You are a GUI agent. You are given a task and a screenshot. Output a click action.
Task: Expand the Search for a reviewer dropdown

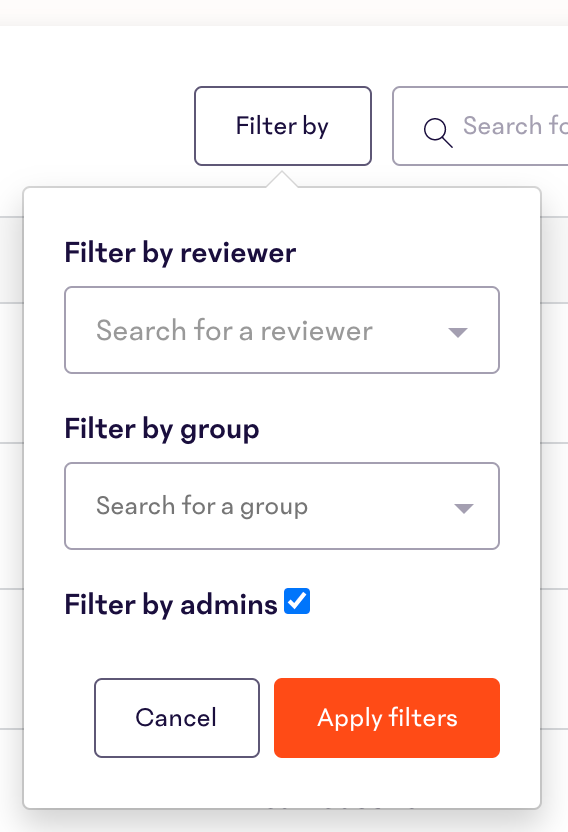[282, 330]
